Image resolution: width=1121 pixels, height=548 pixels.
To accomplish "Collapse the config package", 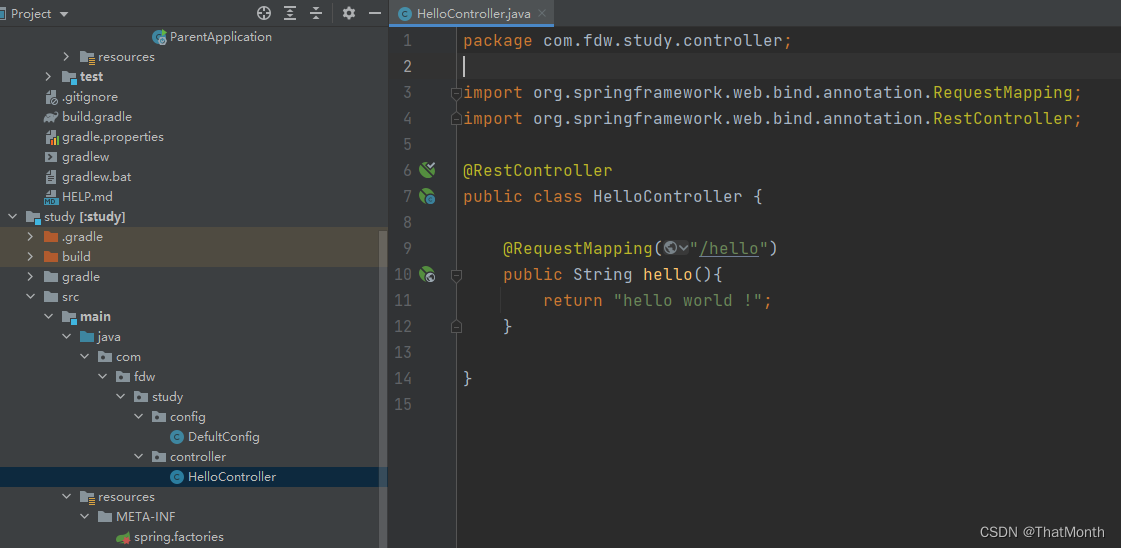I will [x=137, y=417].
